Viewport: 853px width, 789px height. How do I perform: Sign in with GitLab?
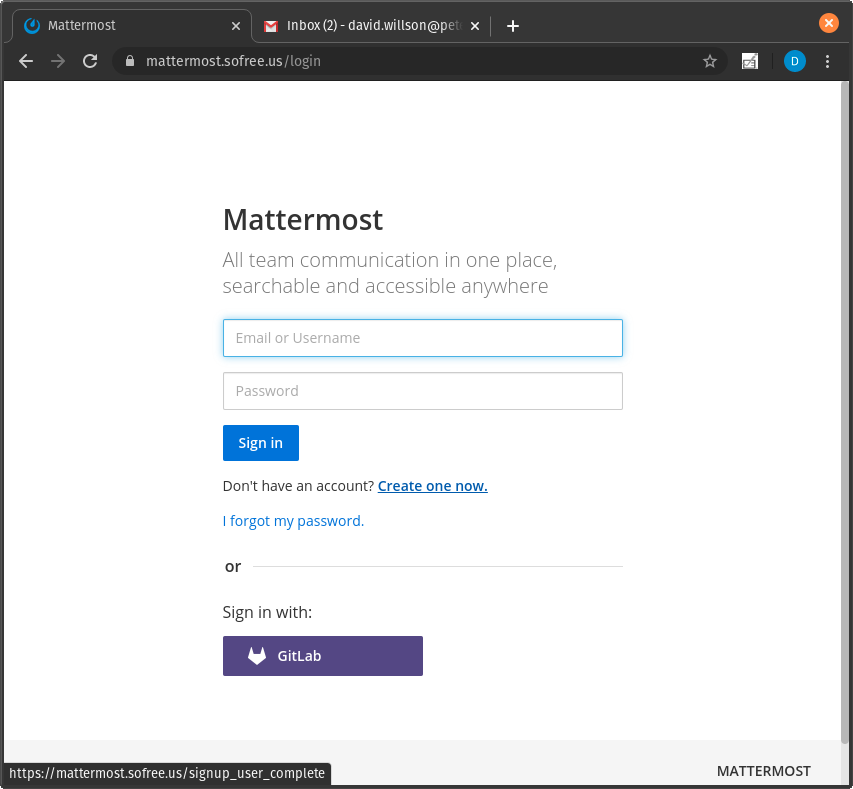322,656
